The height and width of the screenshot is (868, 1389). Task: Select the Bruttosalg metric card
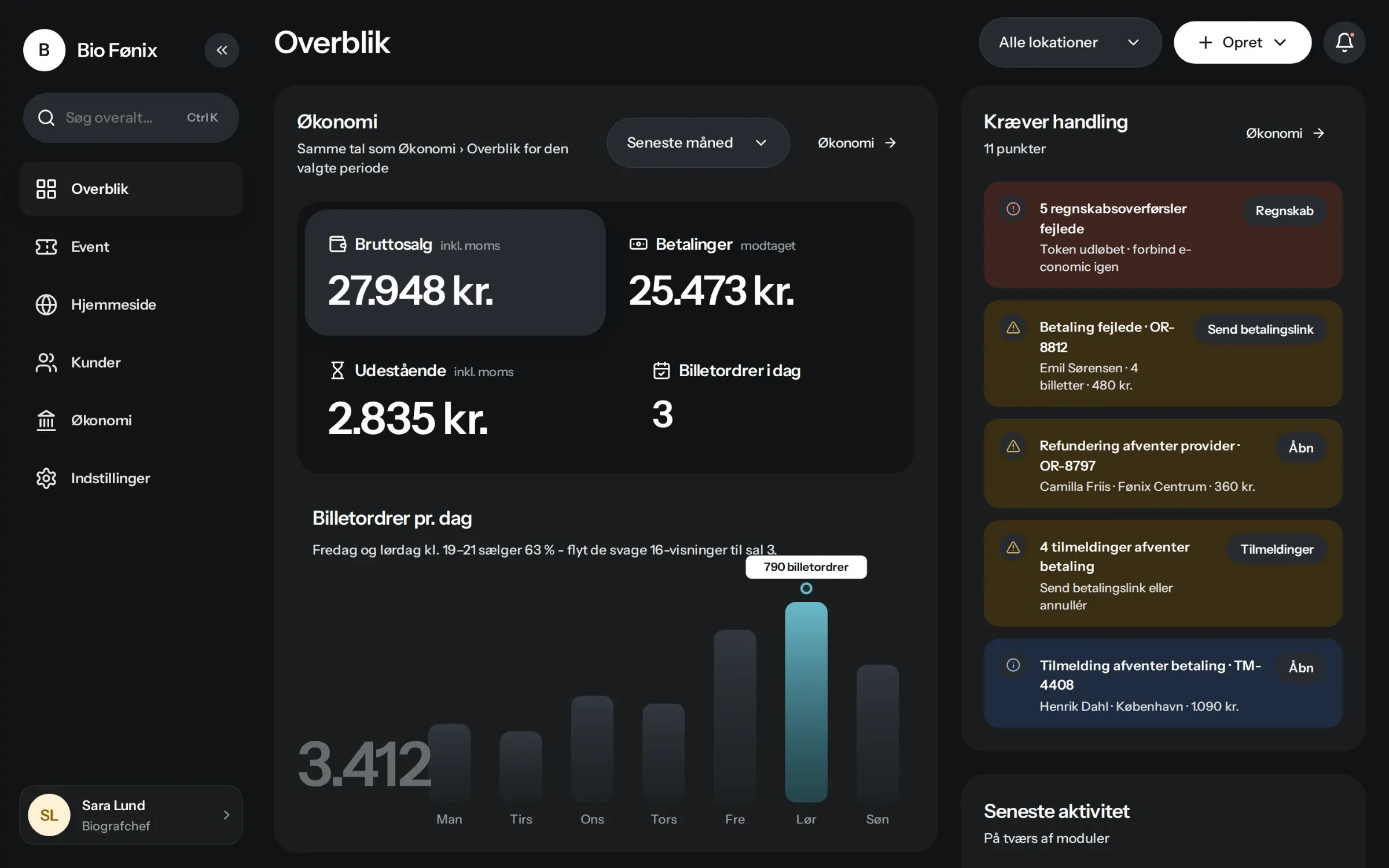455,272
